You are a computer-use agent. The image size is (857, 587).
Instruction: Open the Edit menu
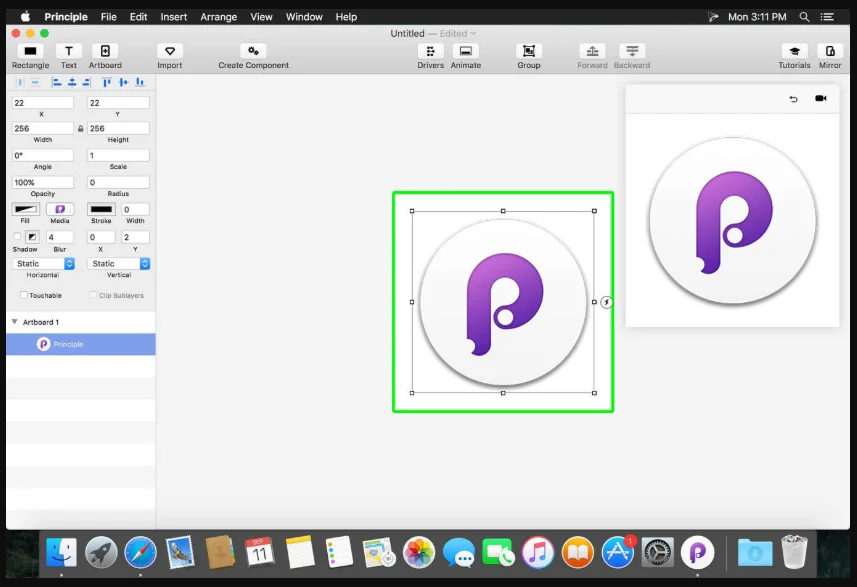[x=138, y=17]
